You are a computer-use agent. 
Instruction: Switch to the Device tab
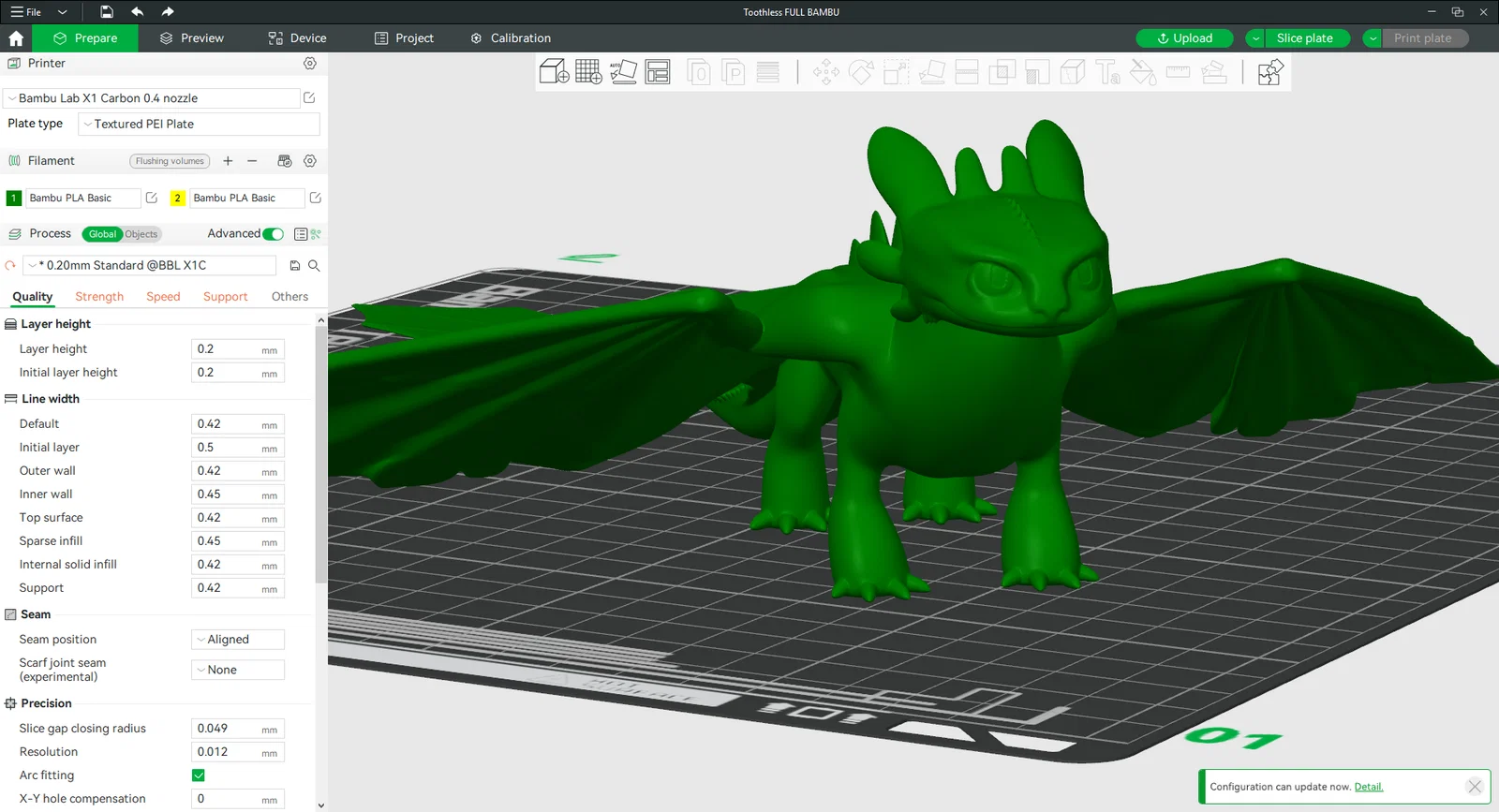[x=298, y=38]
